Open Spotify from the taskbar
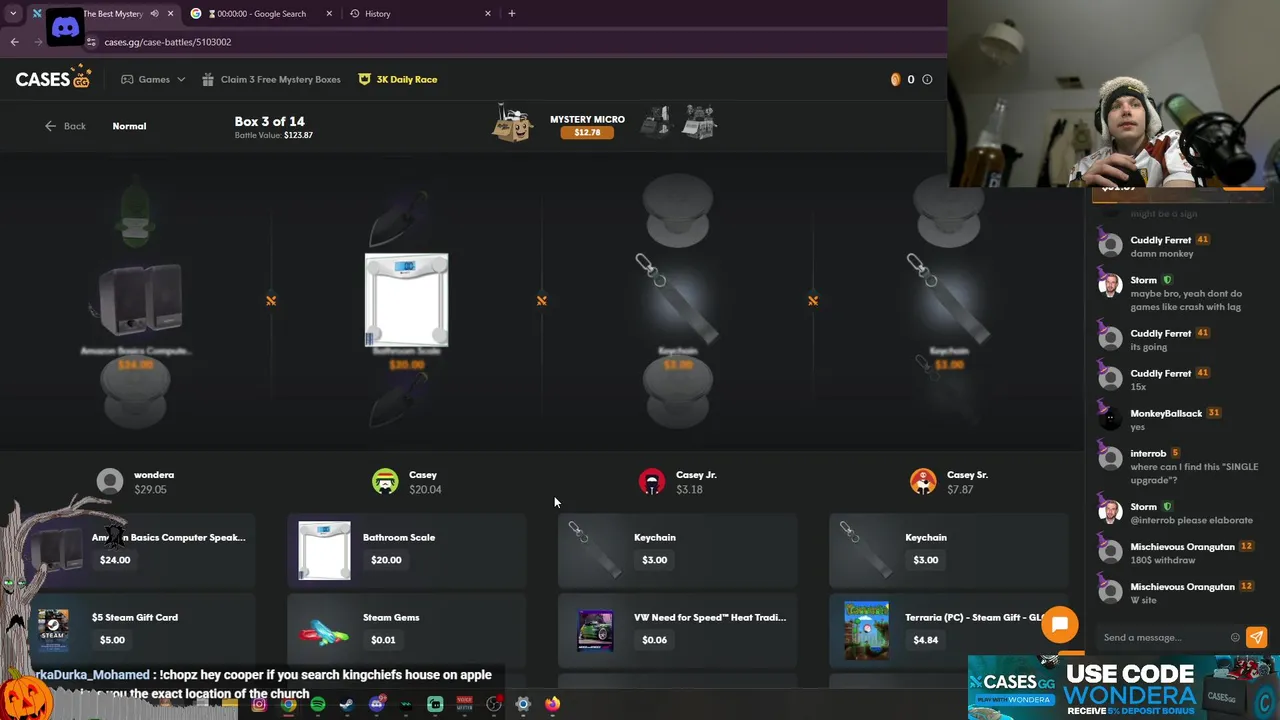The height and width of the screenshot is (720, 1280). [318, 704]
